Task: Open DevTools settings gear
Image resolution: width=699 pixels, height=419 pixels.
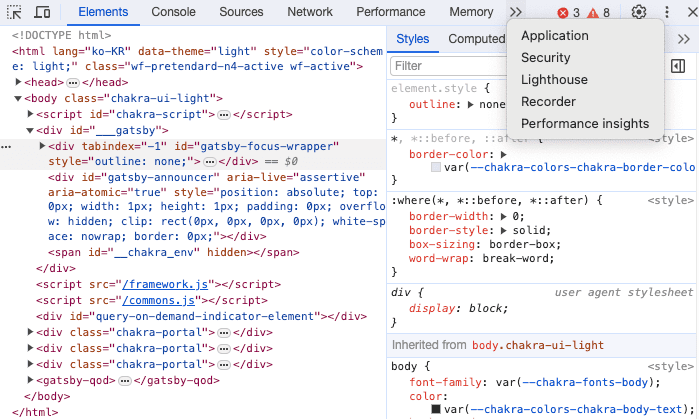Action: click(x=639, y=12)
